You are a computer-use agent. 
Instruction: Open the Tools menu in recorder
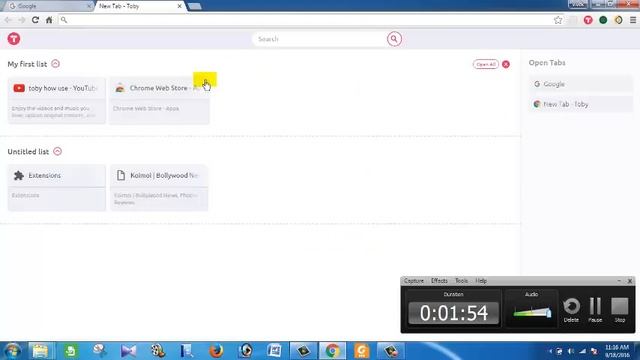click(x=461, y=281)
